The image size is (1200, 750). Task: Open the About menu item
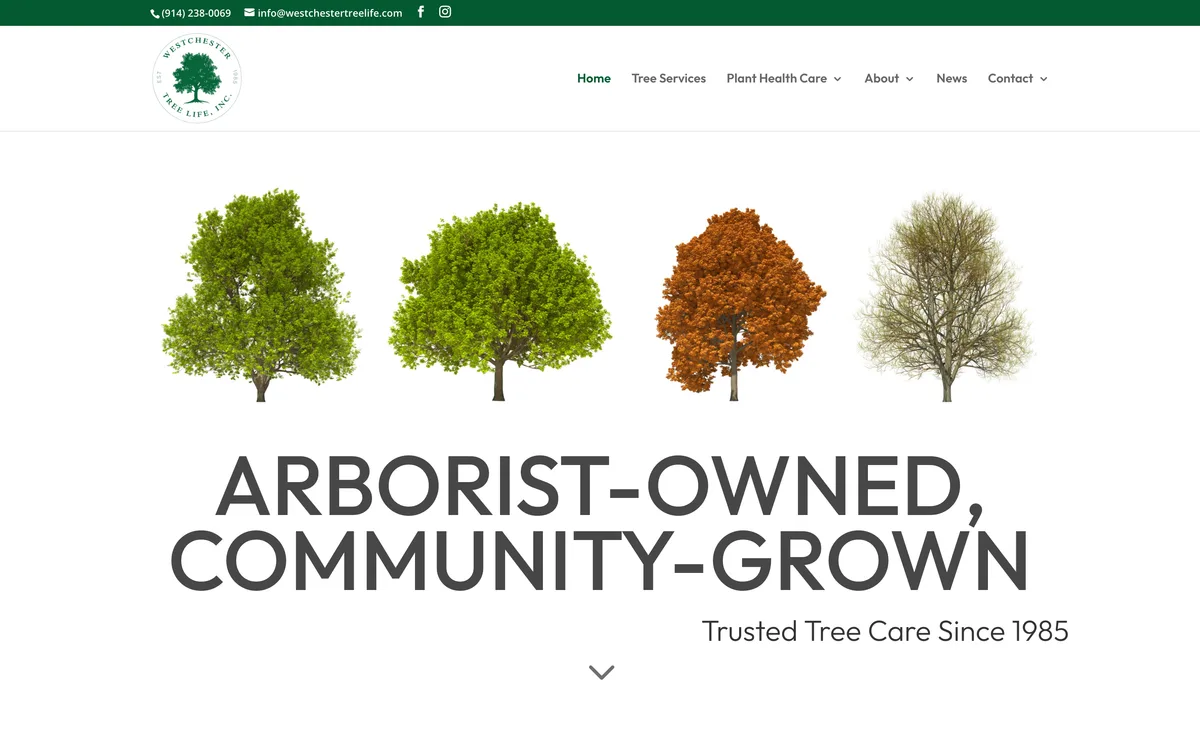(882, 78)
